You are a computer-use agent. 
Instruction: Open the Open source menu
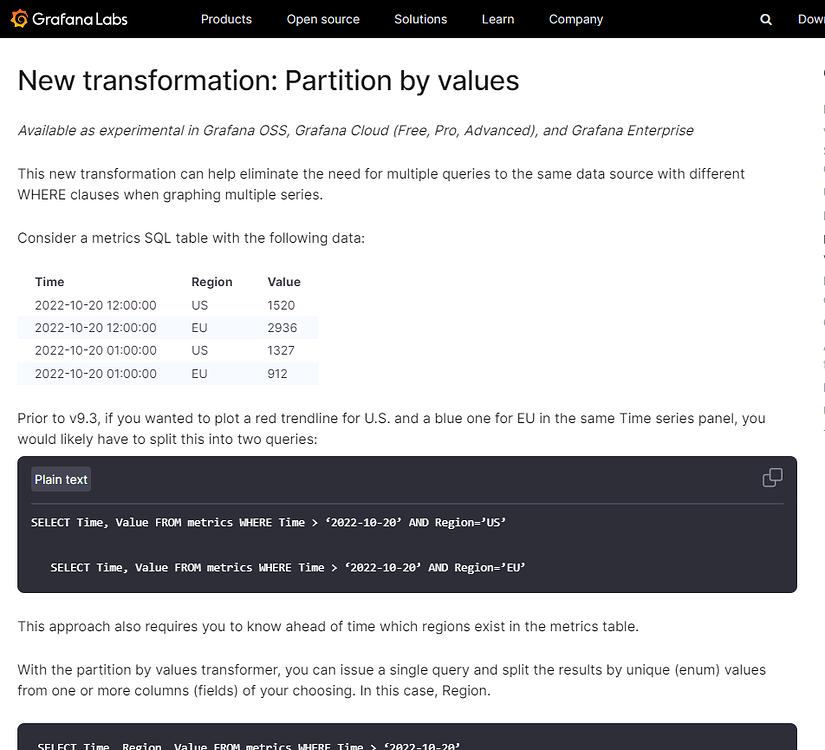coord(323,19)
